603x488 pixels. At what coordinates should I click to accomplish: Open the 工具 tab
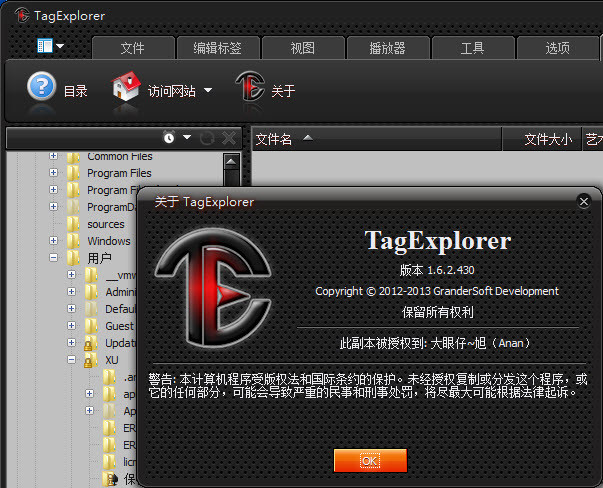tap(473, 48)
